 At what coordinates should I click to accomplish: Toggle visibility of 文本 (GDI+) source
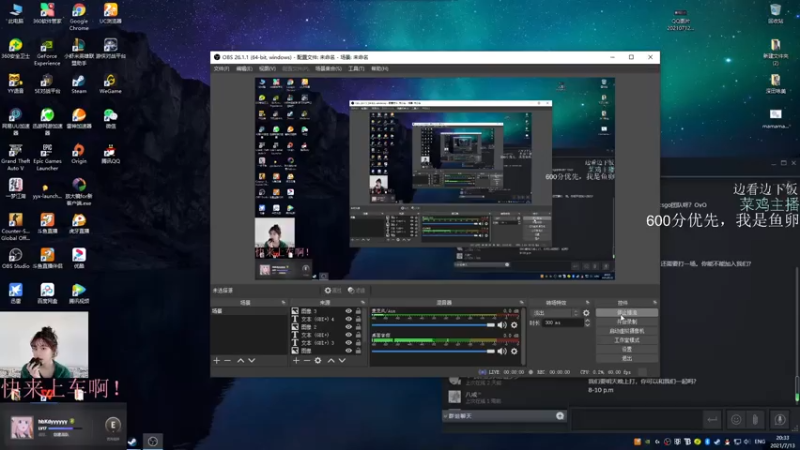[x=348, y=335]
